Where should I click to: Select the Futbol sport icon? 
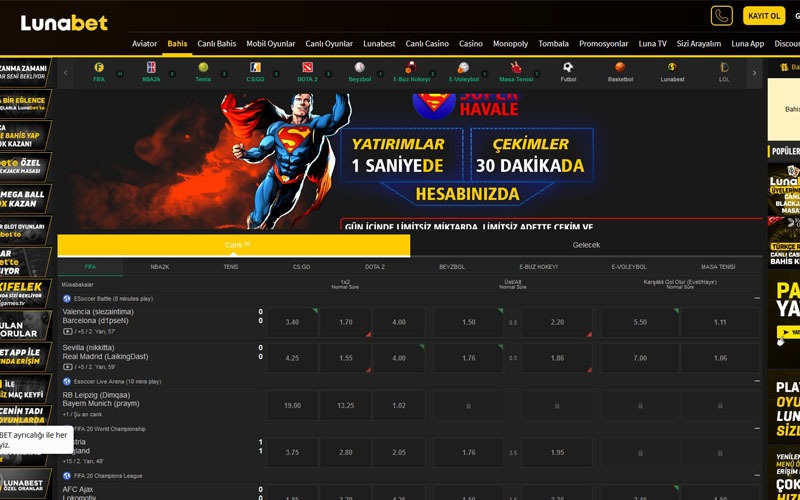(x=568, y=67)
